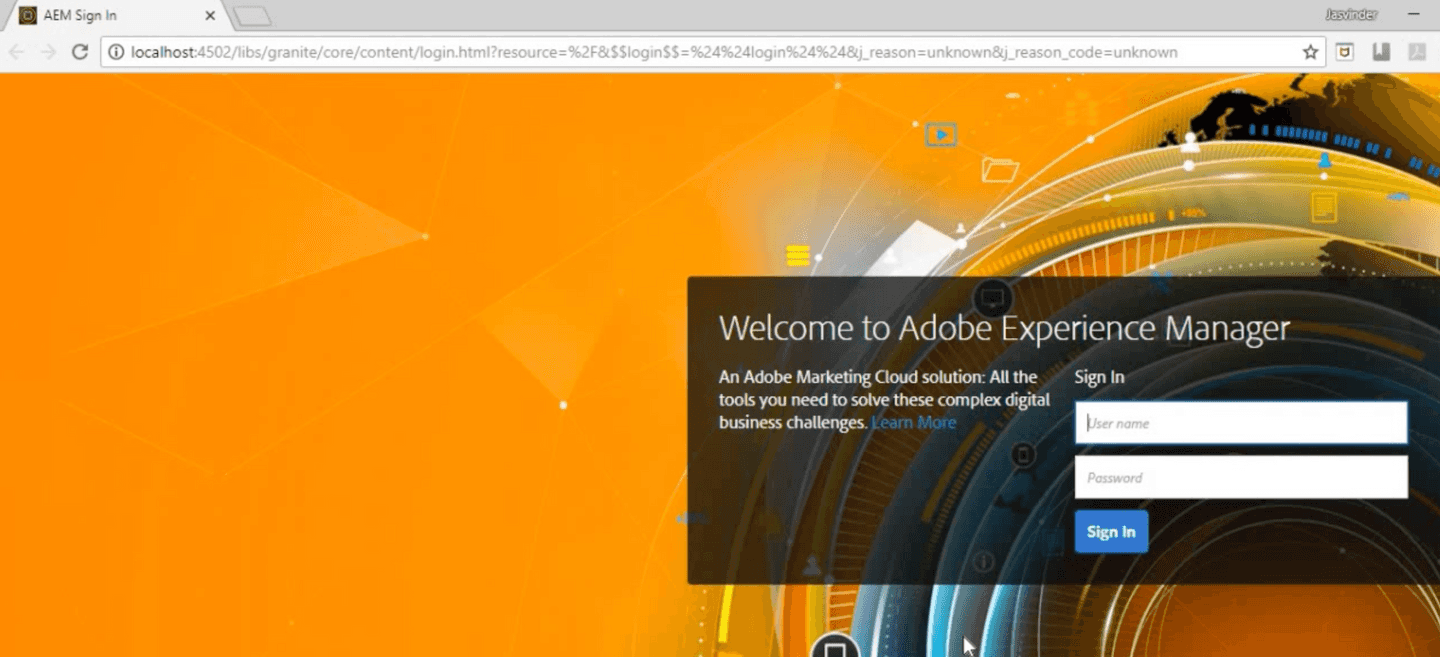Image resolution: width=1440 pixels, height=657 pixels.
Task: Open the Learn More link
Action: (913, 422)
